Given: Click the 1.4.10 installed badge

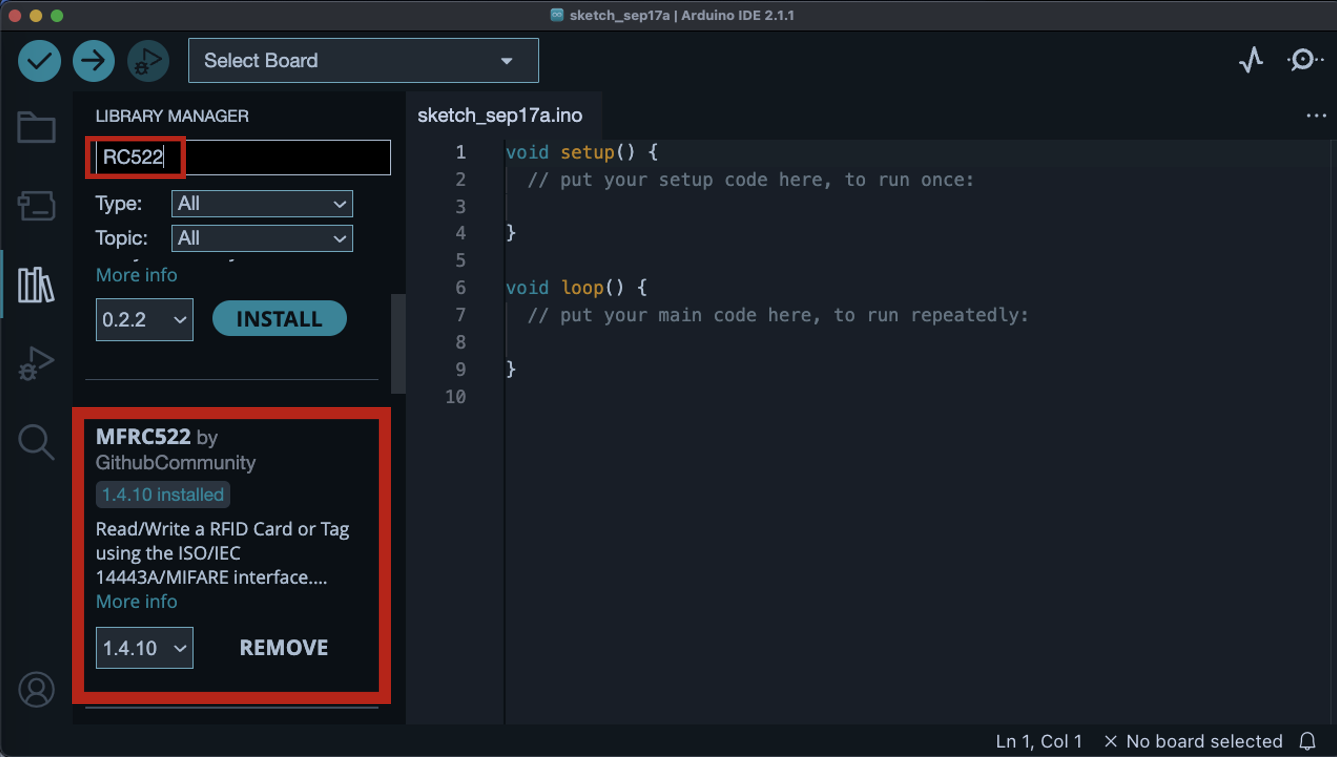Looking at the screenshot, I should (x=163, y=495).
